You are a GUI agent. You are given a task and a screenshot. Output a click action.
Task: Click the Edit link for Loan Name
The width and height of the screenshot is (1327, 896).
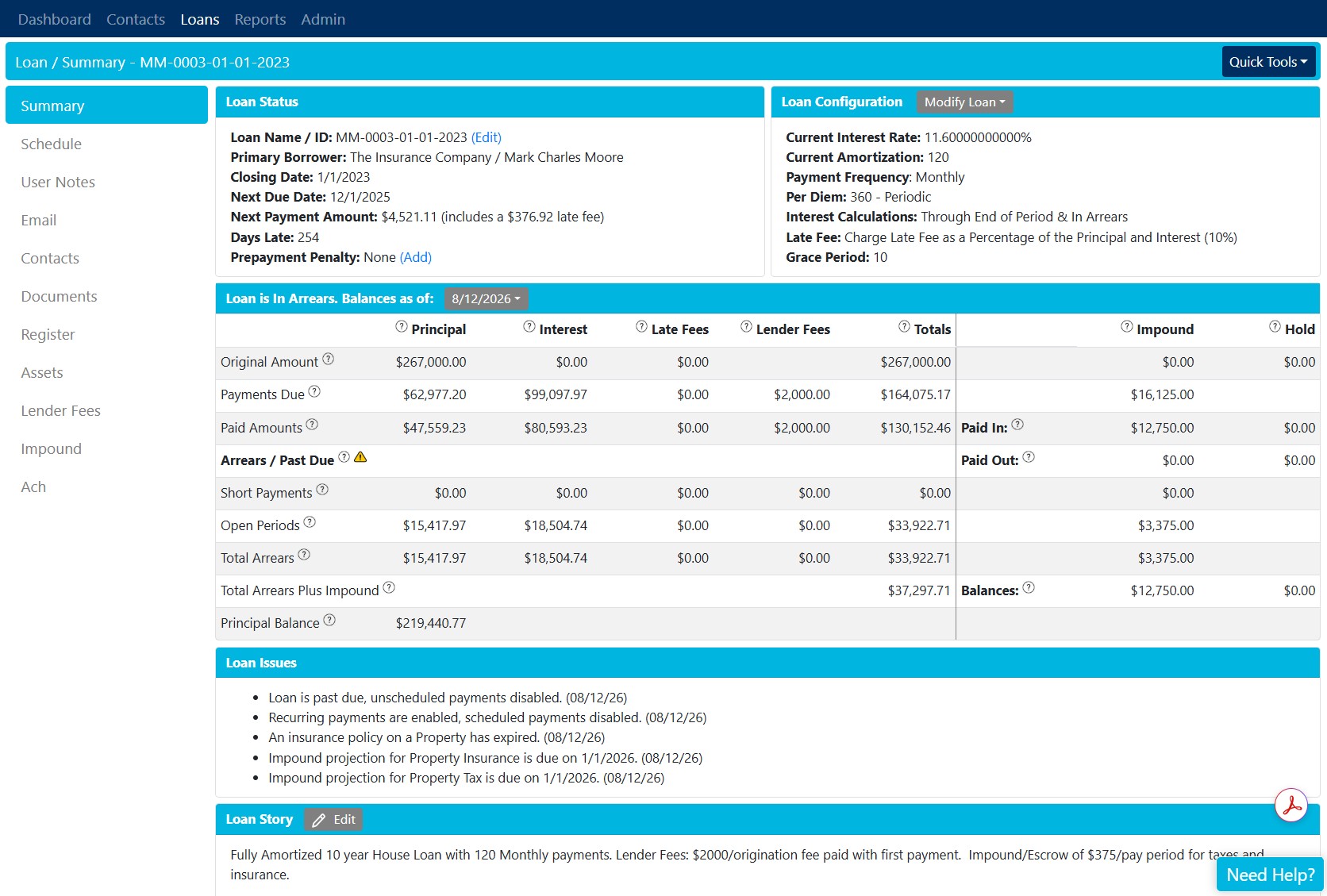(x=487, y=137)
